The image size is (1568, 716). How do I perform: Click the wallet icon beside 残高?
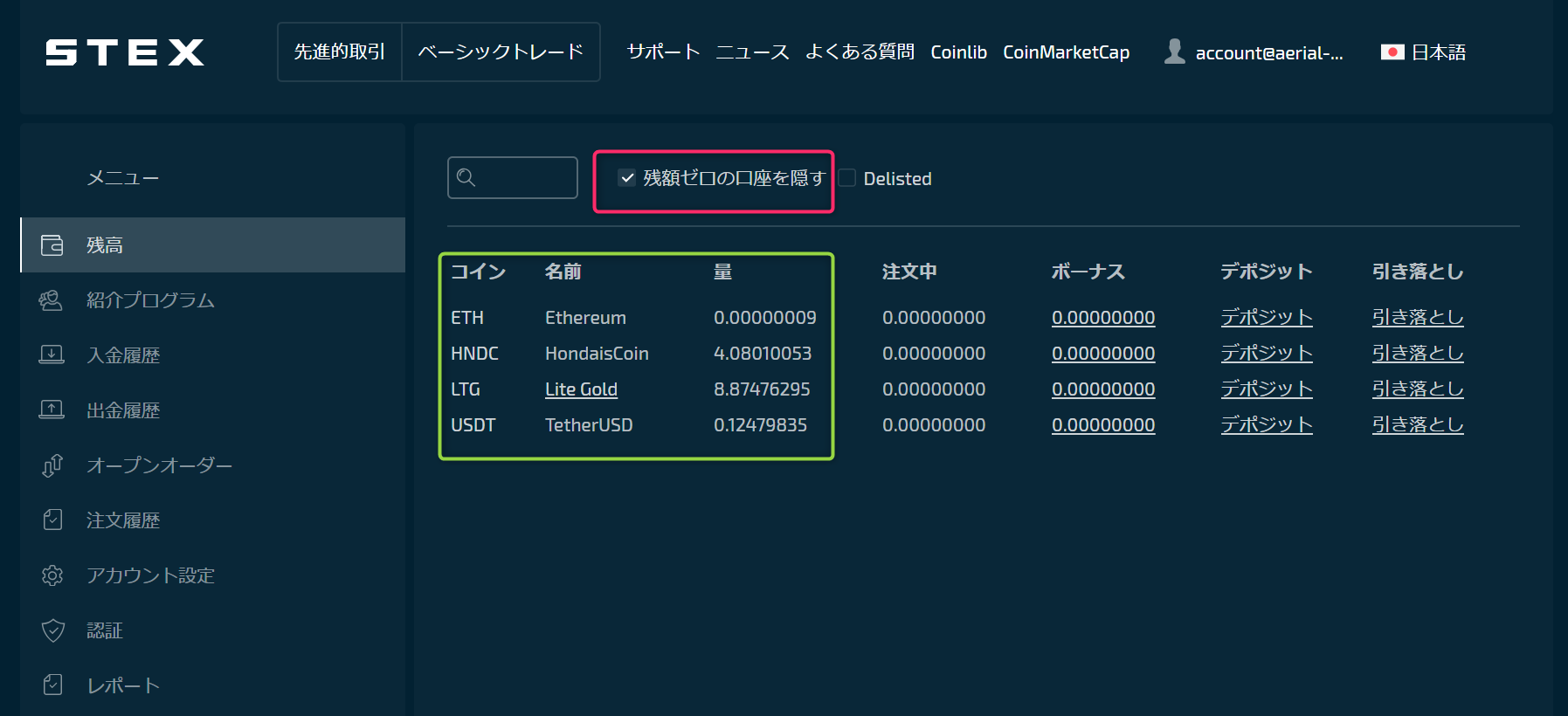pos(52,245)
